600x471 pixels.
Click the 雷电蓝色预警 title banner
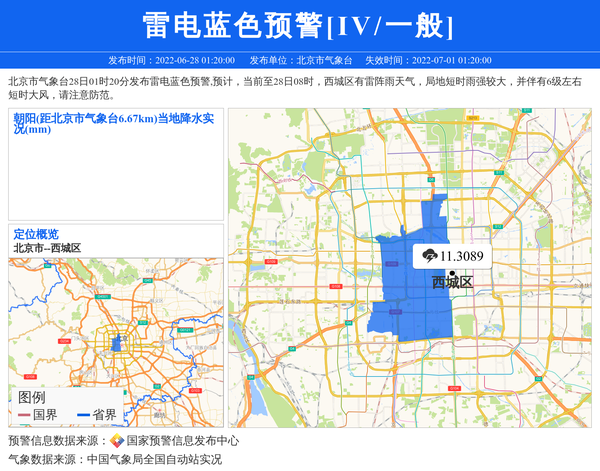coord(299,25)
